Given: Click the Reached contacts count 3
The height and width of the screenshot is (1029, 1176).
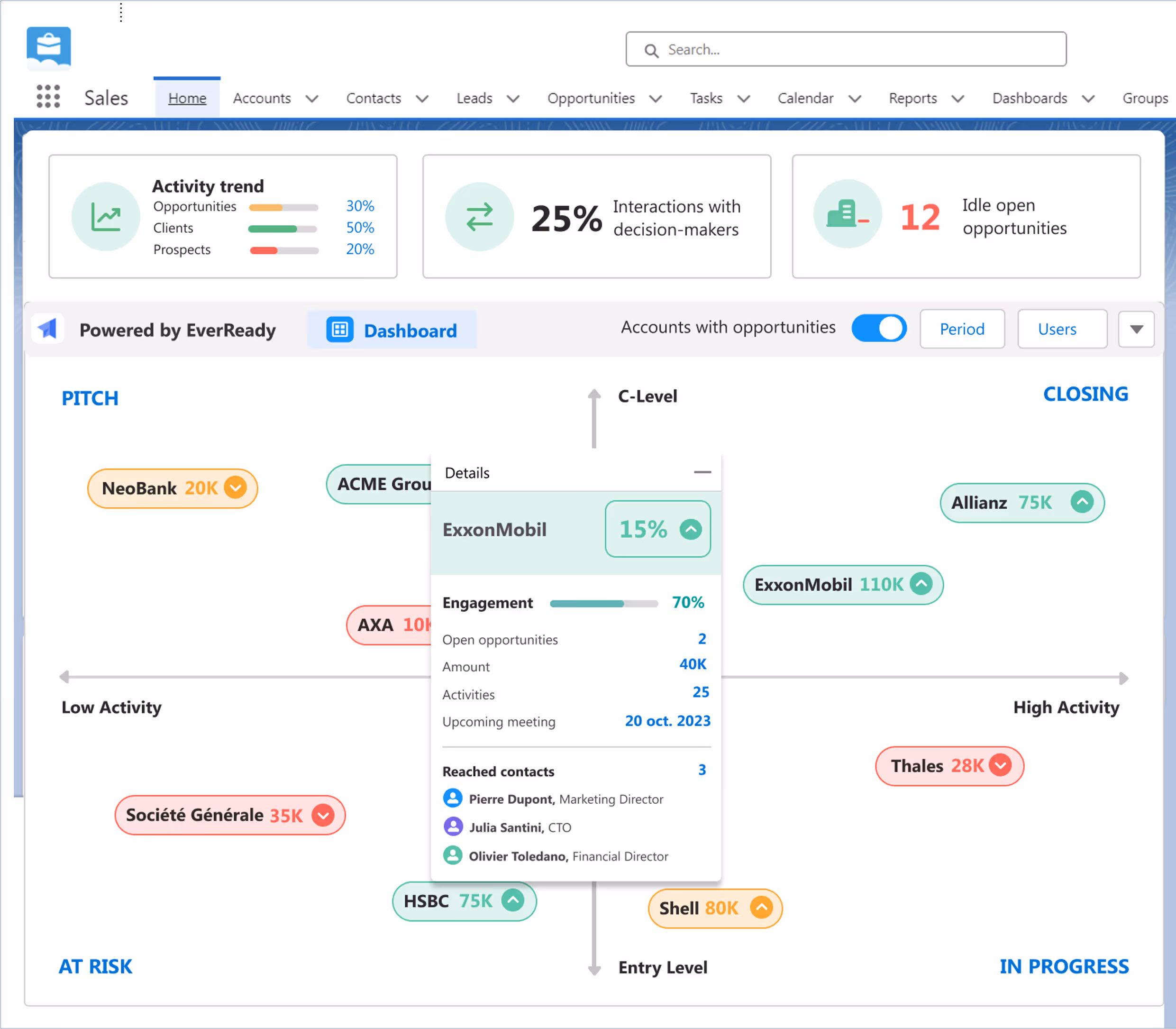Looking at the screenshot, I should point(702,770).
